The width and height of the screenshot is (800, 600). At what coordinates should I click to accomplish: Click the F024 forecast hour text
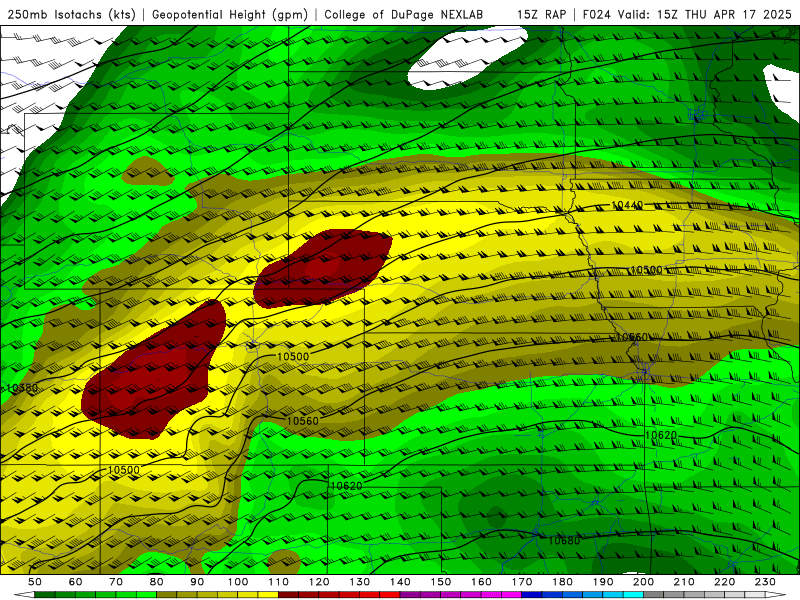tap(597, 14)
